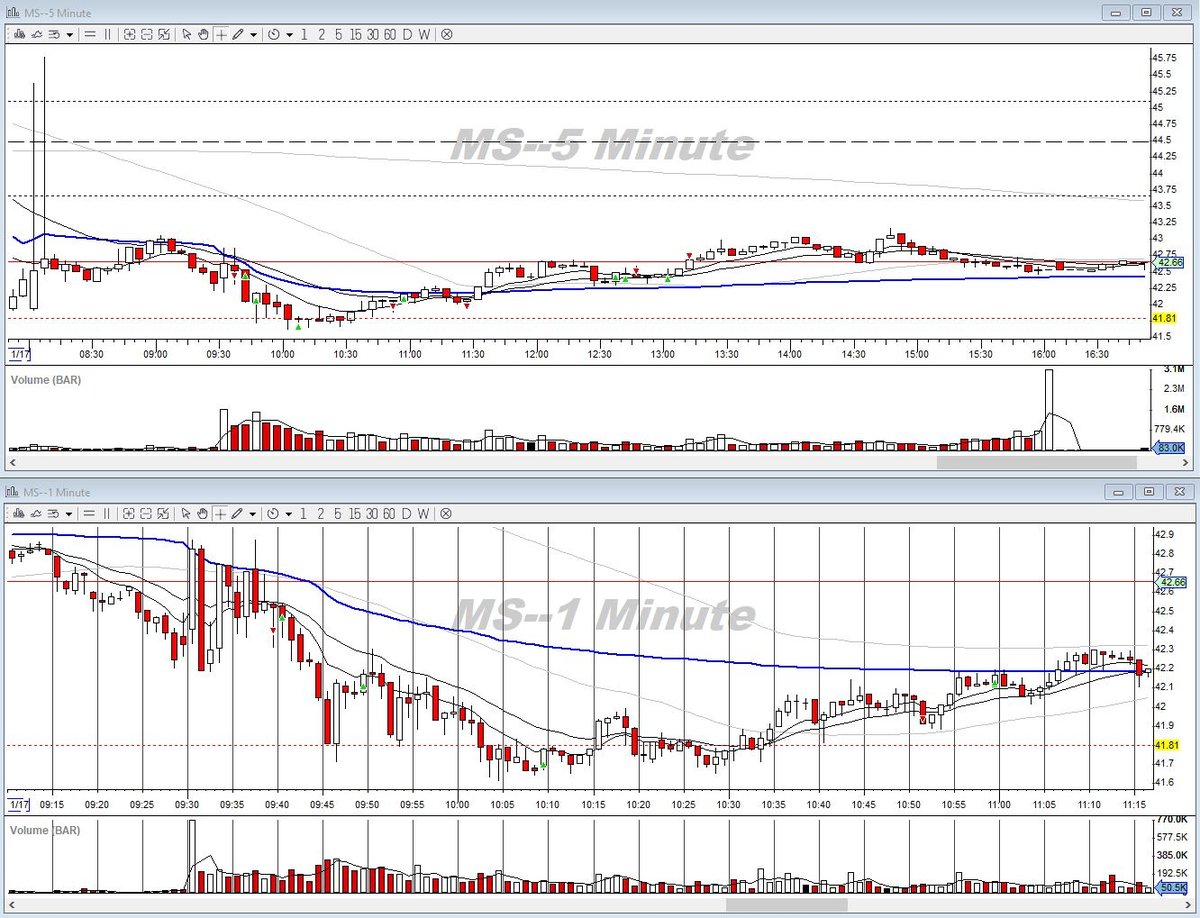
Task: Click zoom-in icon on the 5-minute chart toolbar
Action: (130, 34)
